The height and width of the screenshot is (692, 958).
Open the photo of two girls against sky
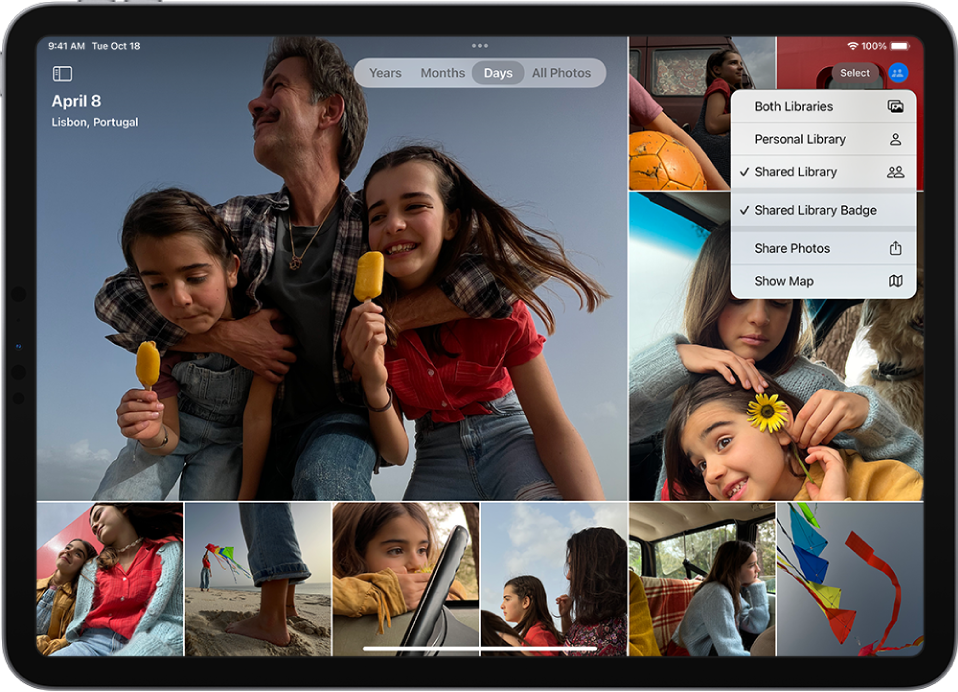coord(554,579)
